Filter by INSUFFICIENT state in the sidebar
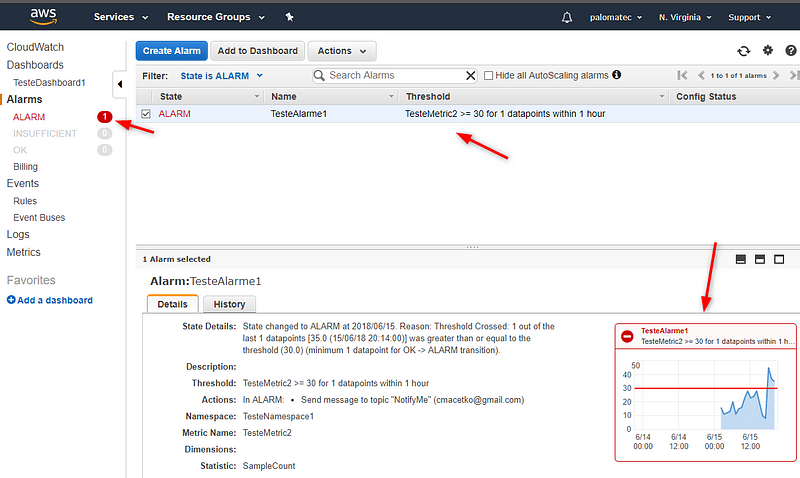The image size is (800, 478). pyautogui.click(x=45, y=134)
